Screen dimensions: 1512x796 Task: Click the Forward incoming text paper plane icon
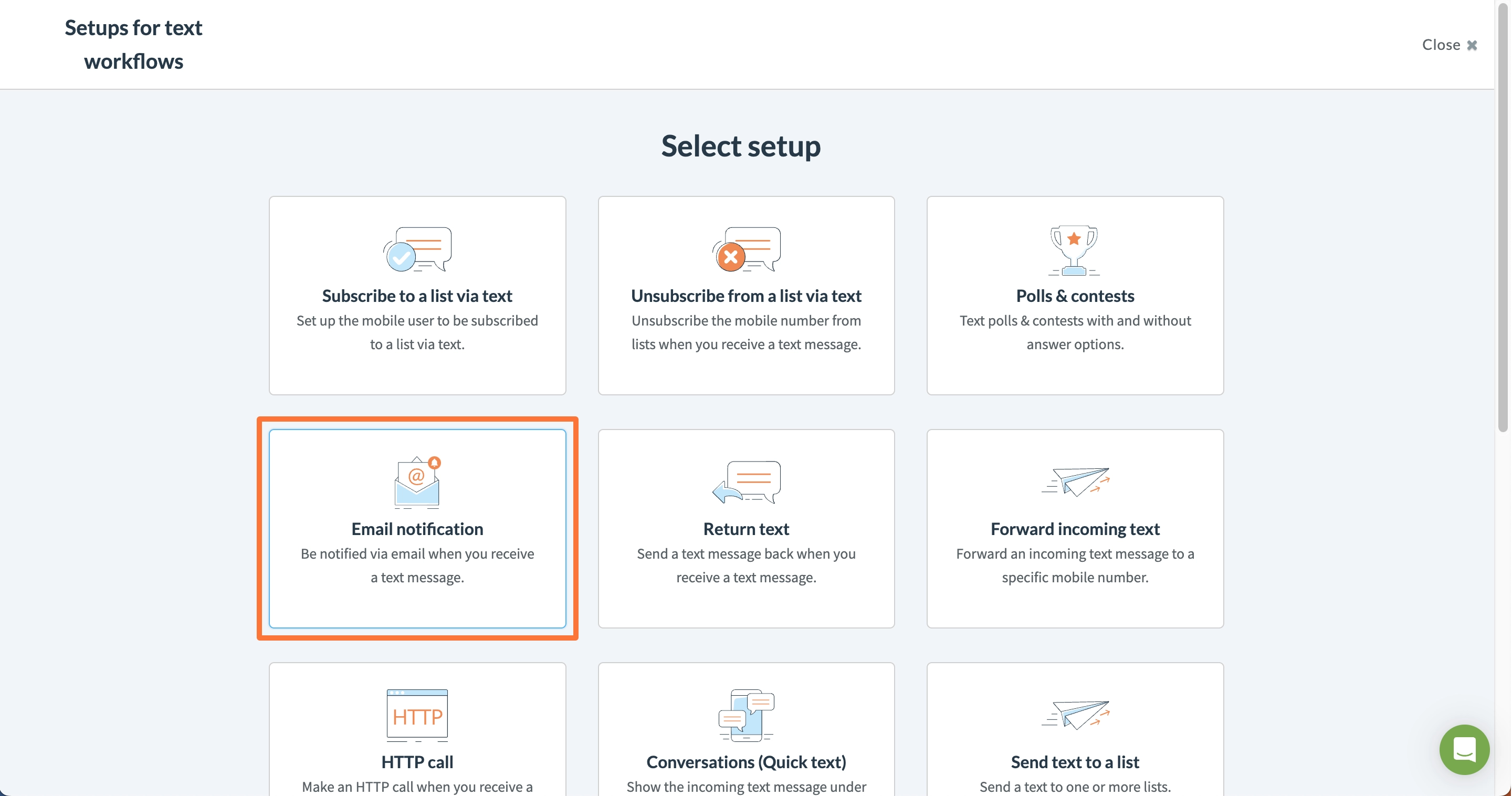(x=1075, y=481)
